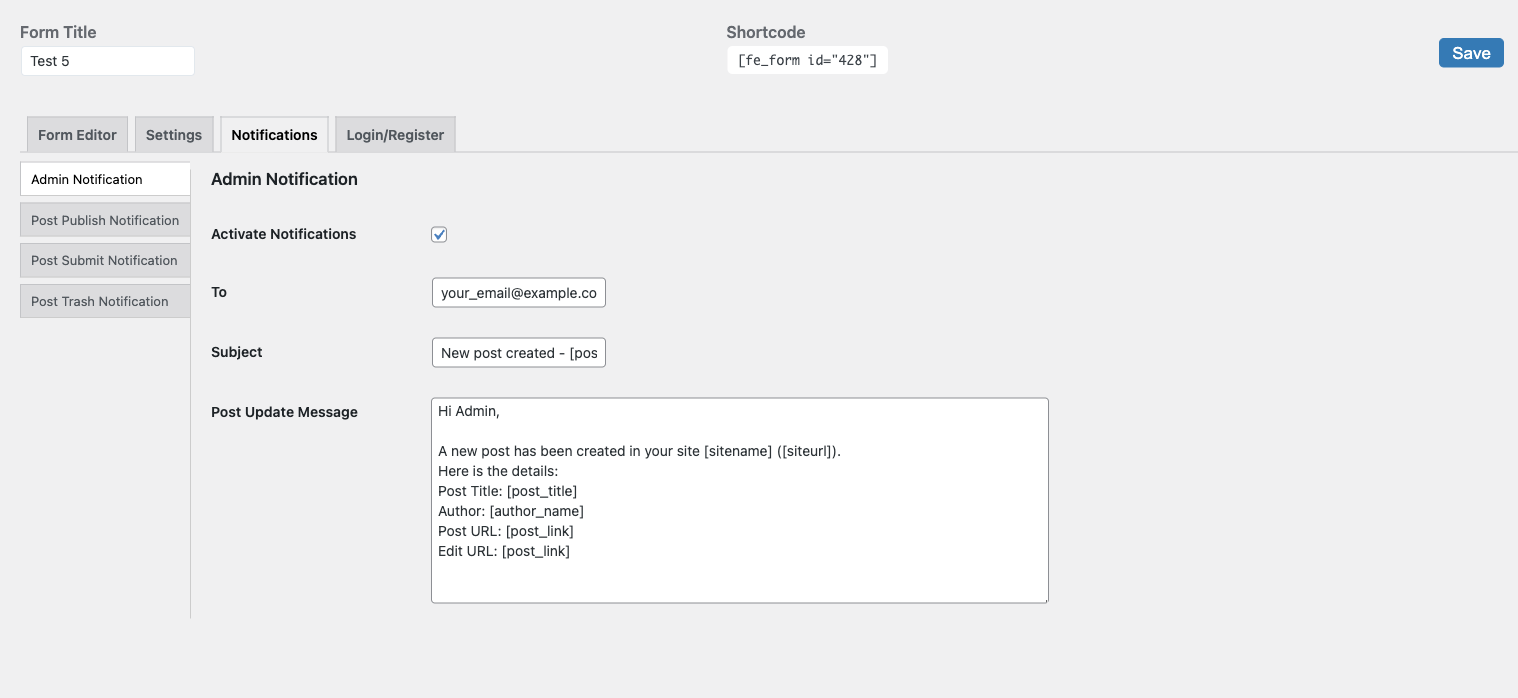Open Post Trash Notification section
The width and height of the screenshot is (1518, 698).
coord(105,301)
